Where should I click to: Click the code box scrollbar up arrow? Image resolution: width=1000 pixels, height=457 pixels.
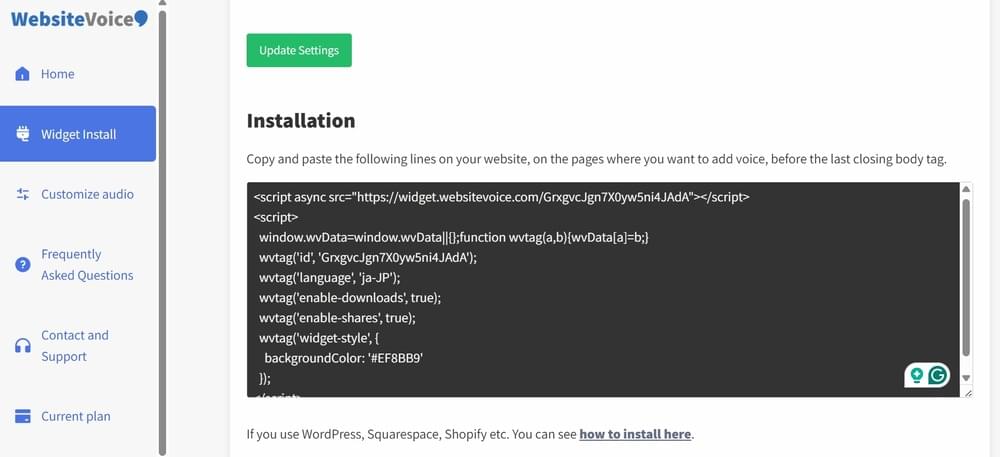[x=966, y=189]
